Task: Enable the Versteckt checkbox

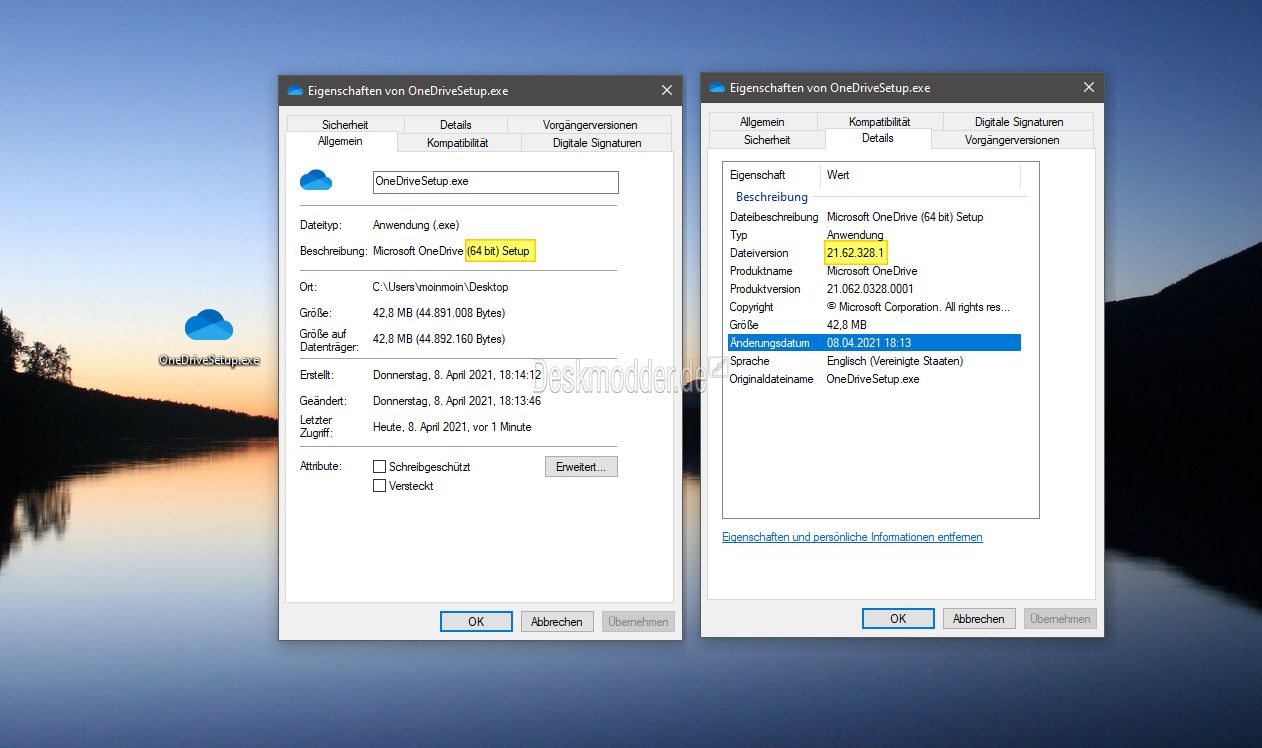Action: 380,486
